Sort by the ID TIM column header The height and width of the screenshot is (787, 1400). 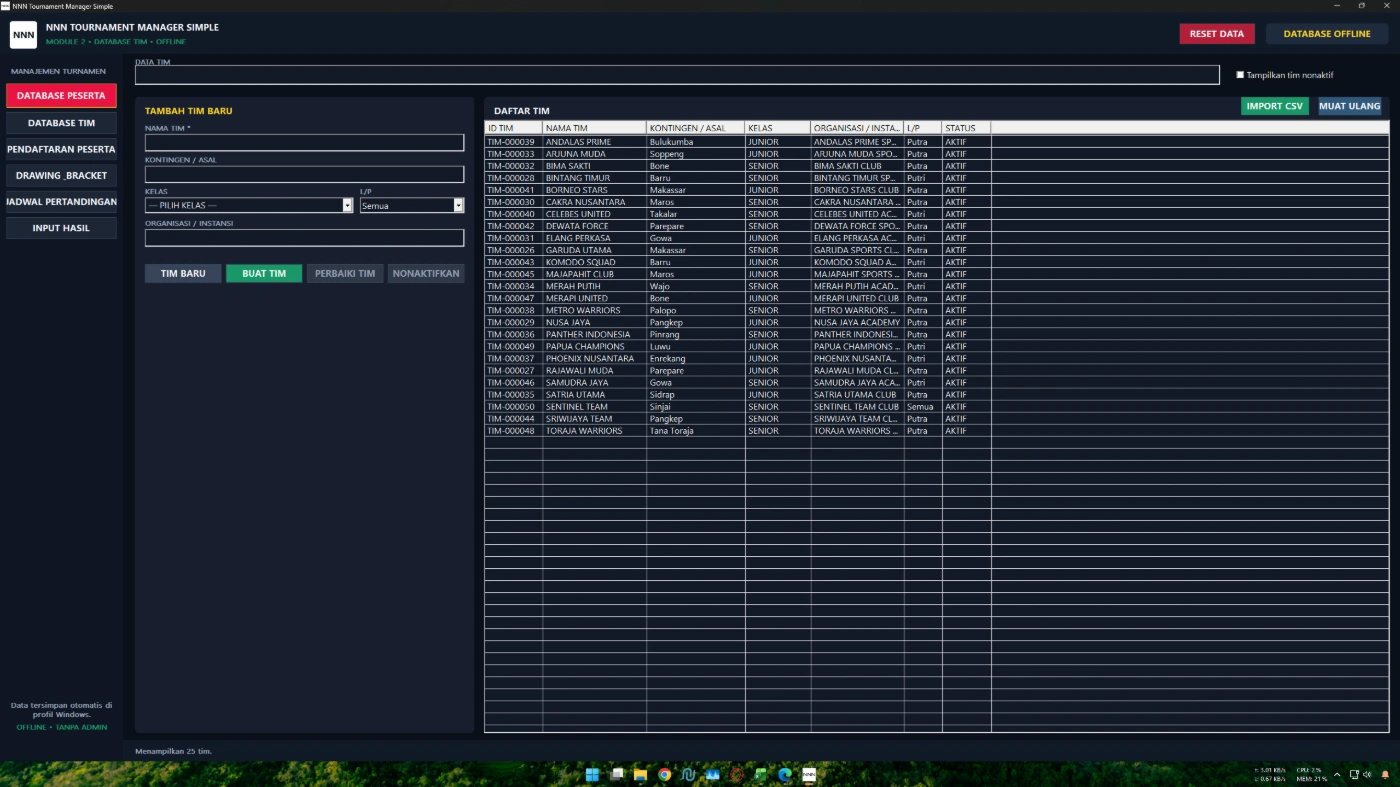(514, 128)
